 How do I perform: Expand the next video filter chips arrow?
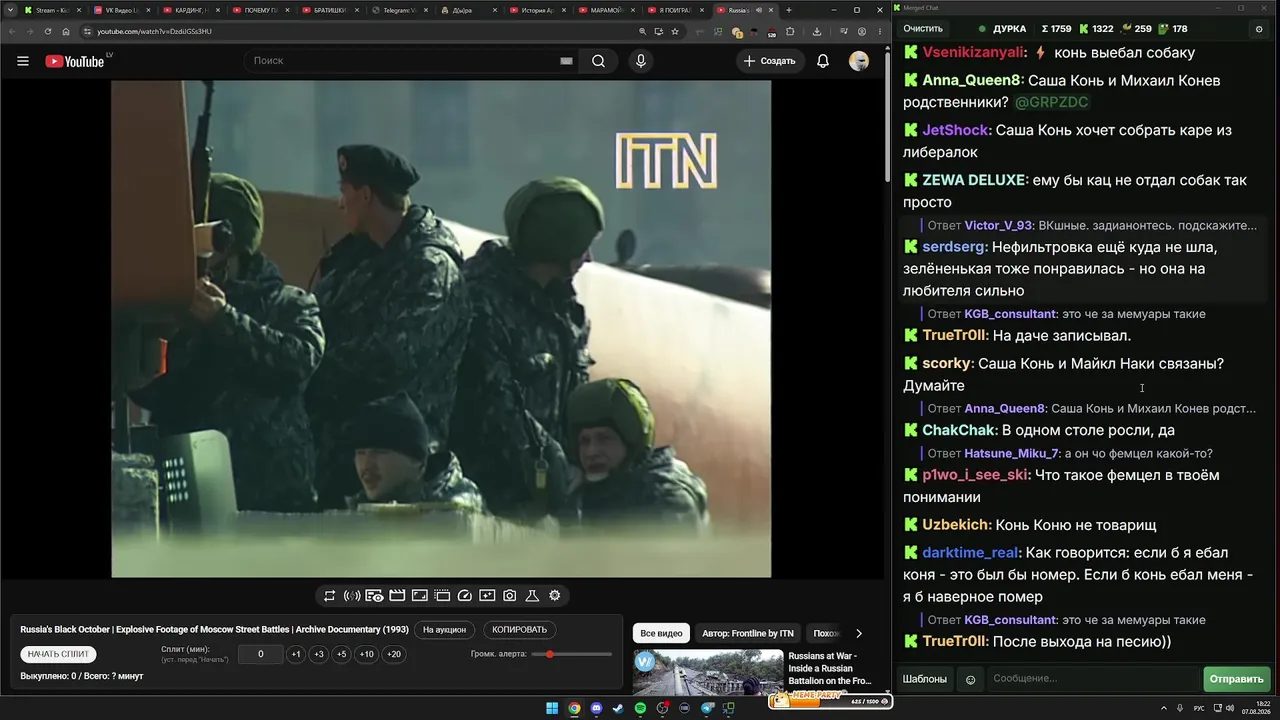[858, 633]
